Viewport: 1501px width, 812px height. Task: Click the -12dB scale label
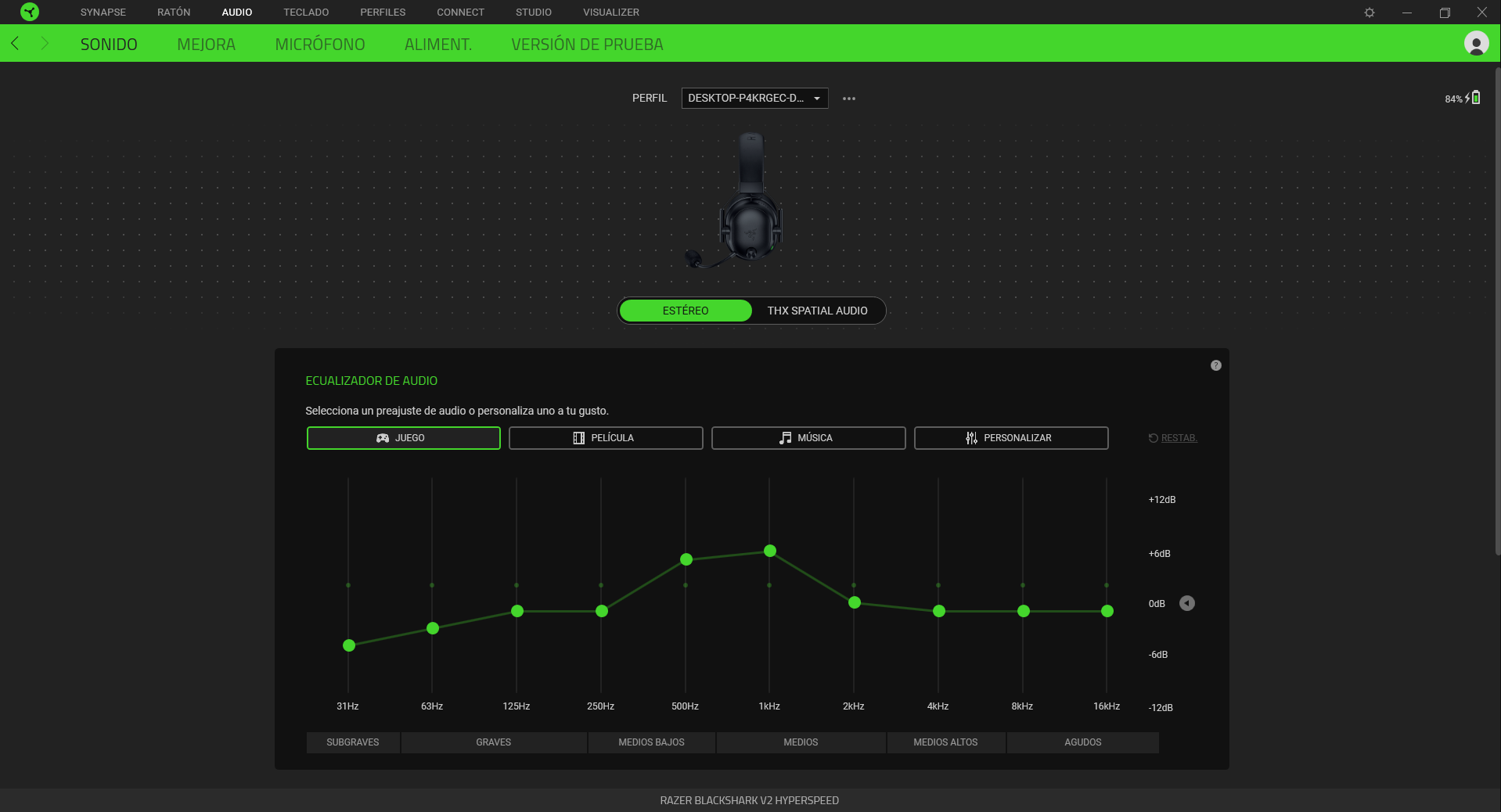point(1161,708)
